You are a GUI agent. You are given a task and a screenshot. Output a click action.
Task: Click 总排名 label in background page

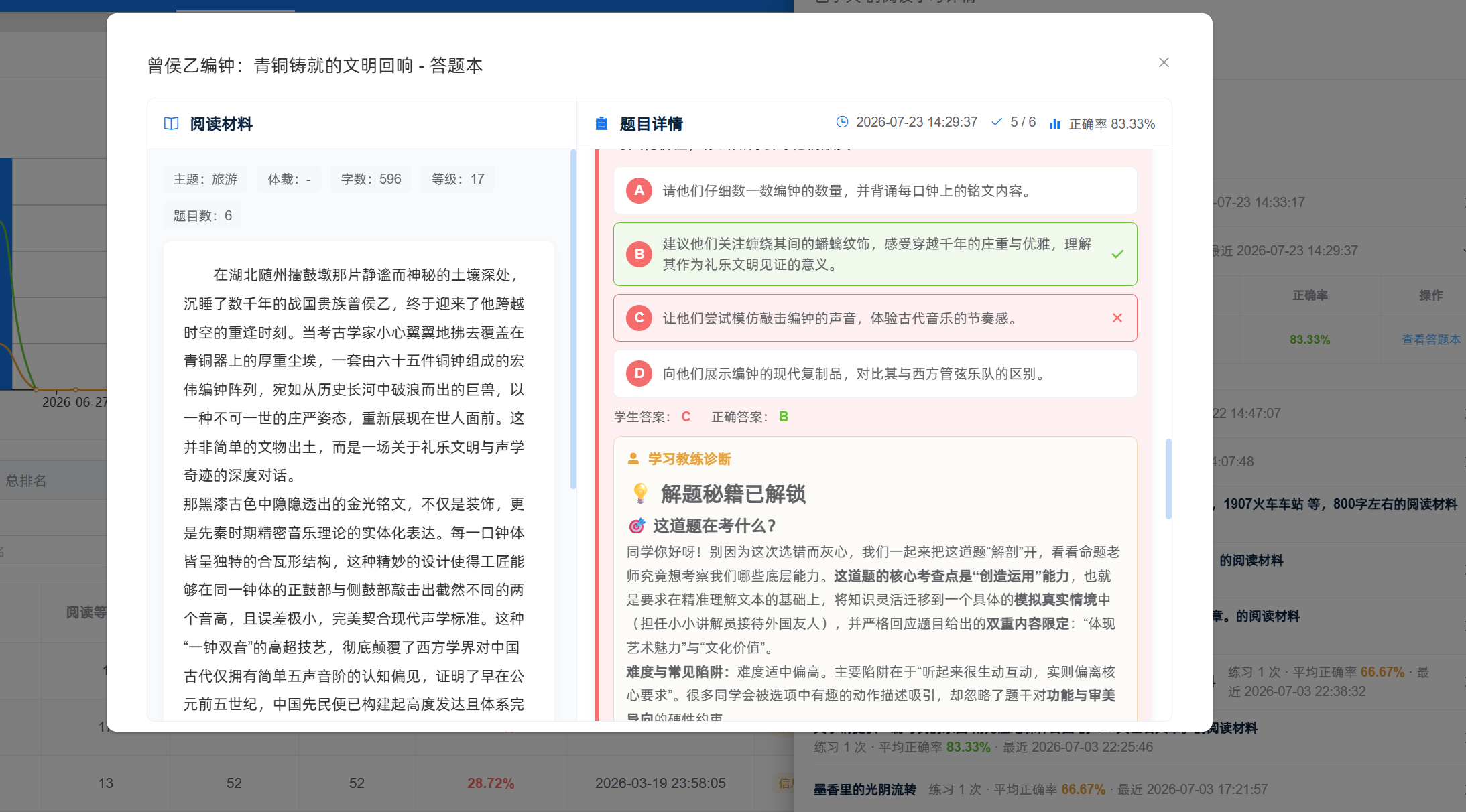[26, 481]
